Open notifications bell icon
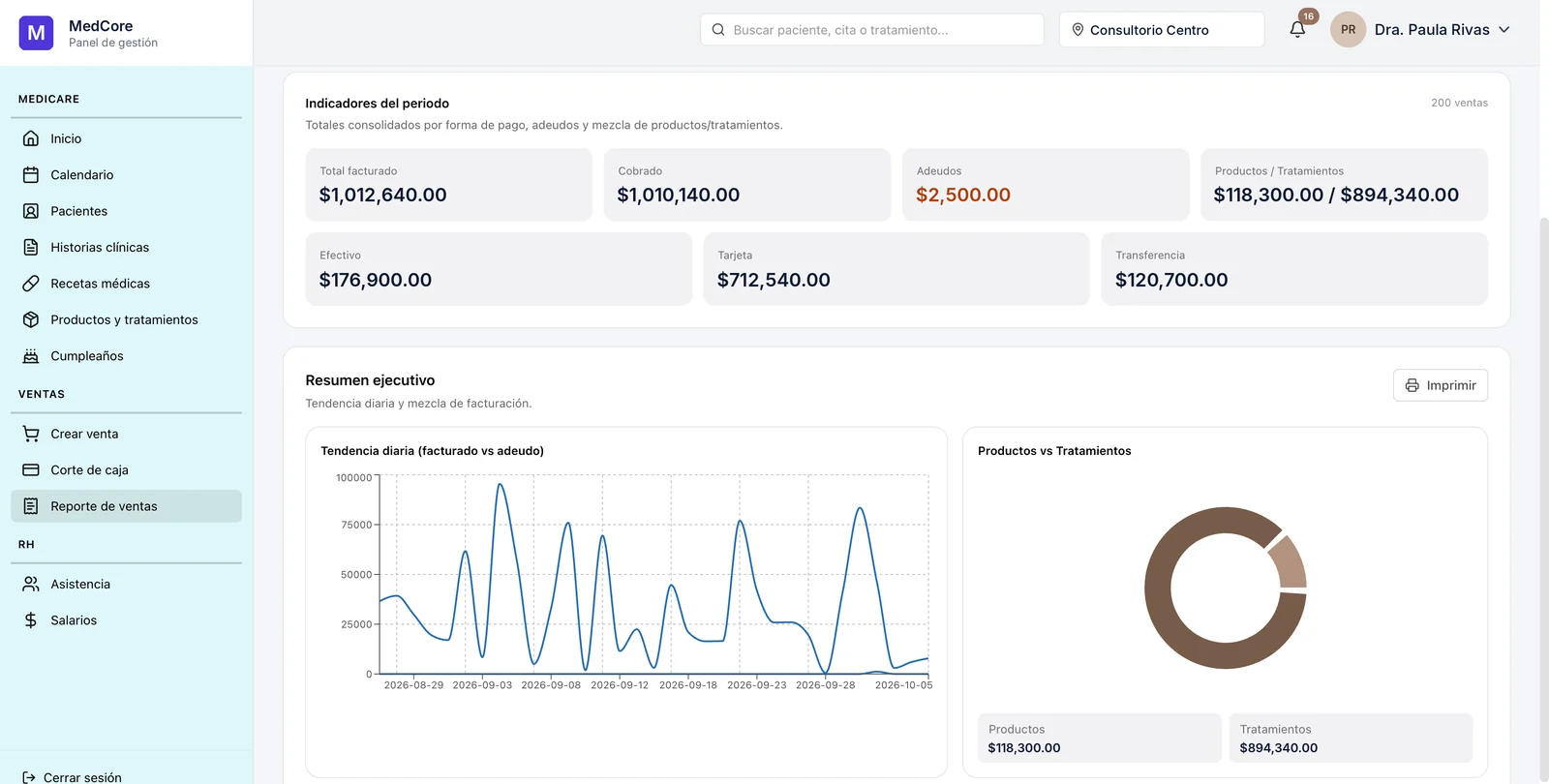The width and height of the screenshot is (1549, 784). pos(1297,30)
